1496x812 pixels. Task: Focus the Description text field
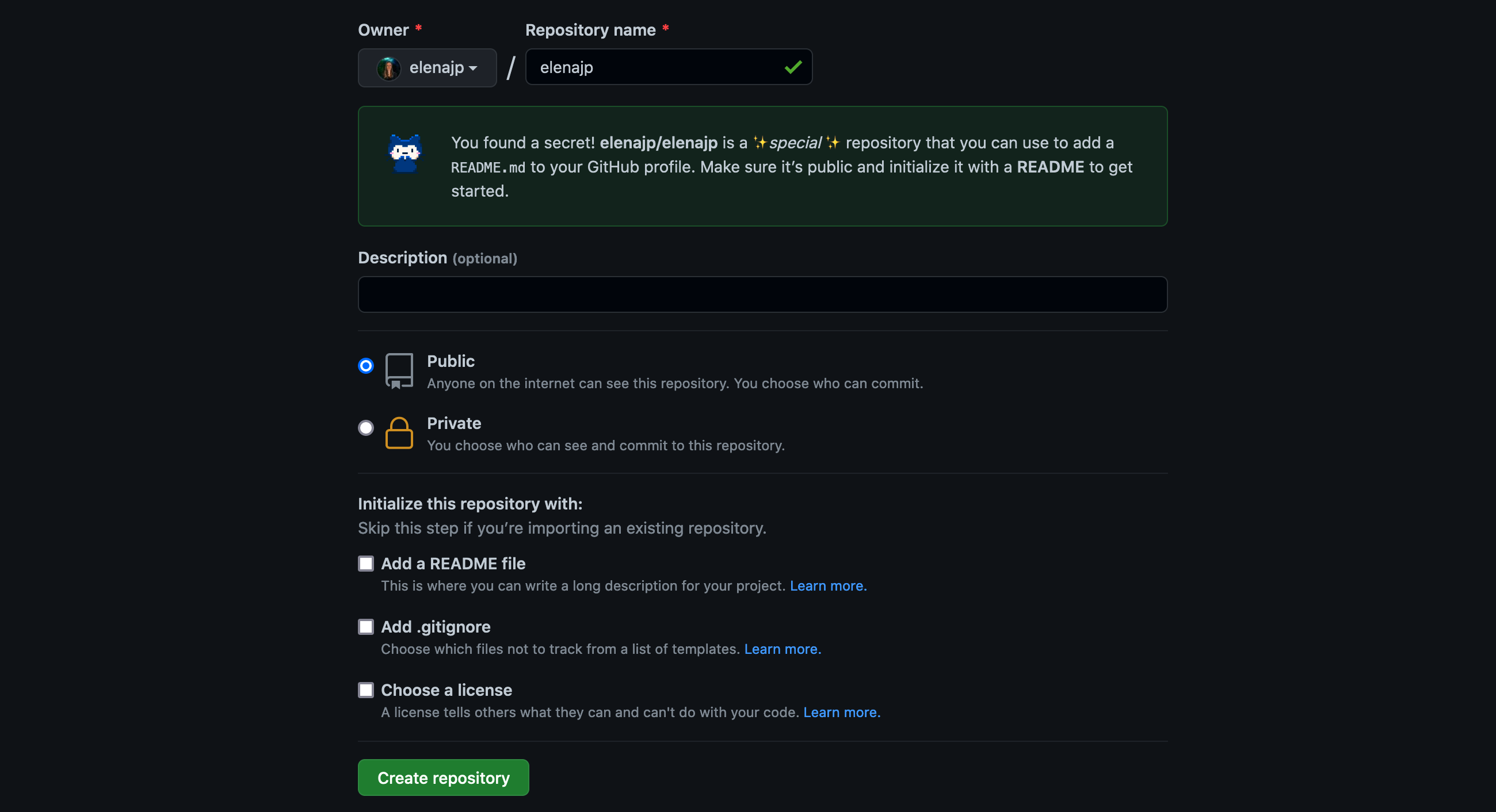pyautogui.click(x=762, y=294)
